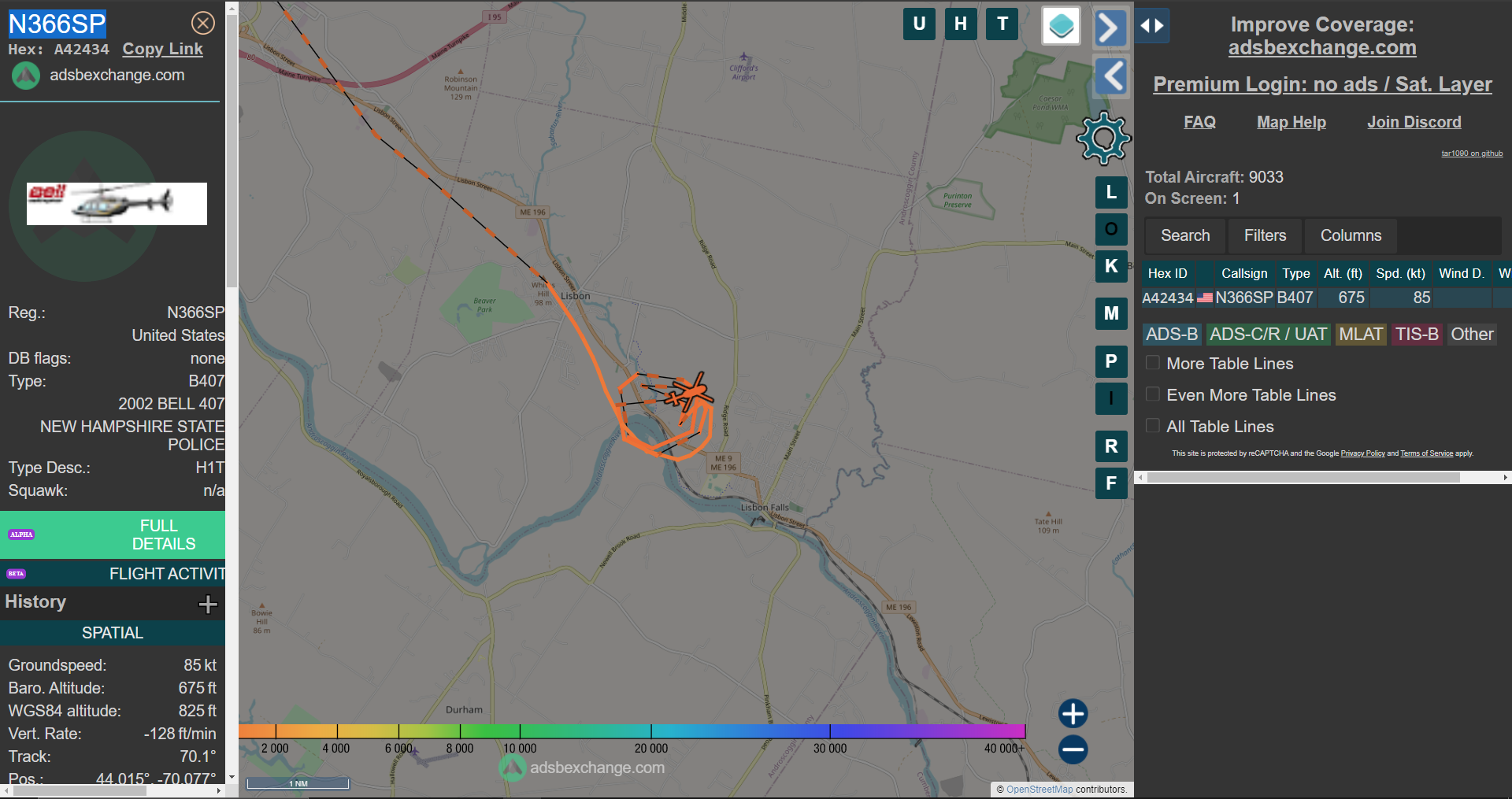
Task: Toggle MLAT source filter
Action: point(1361,335)
